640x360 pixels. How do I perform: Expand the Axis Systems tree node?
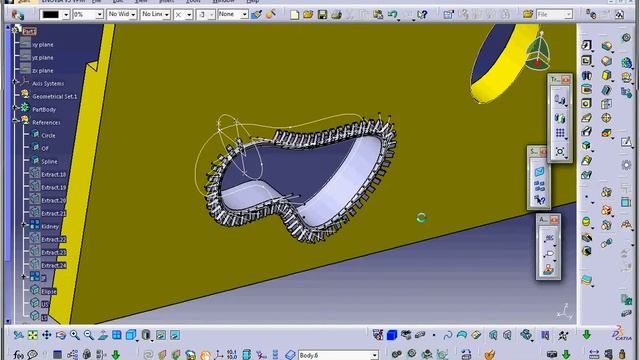16,82
